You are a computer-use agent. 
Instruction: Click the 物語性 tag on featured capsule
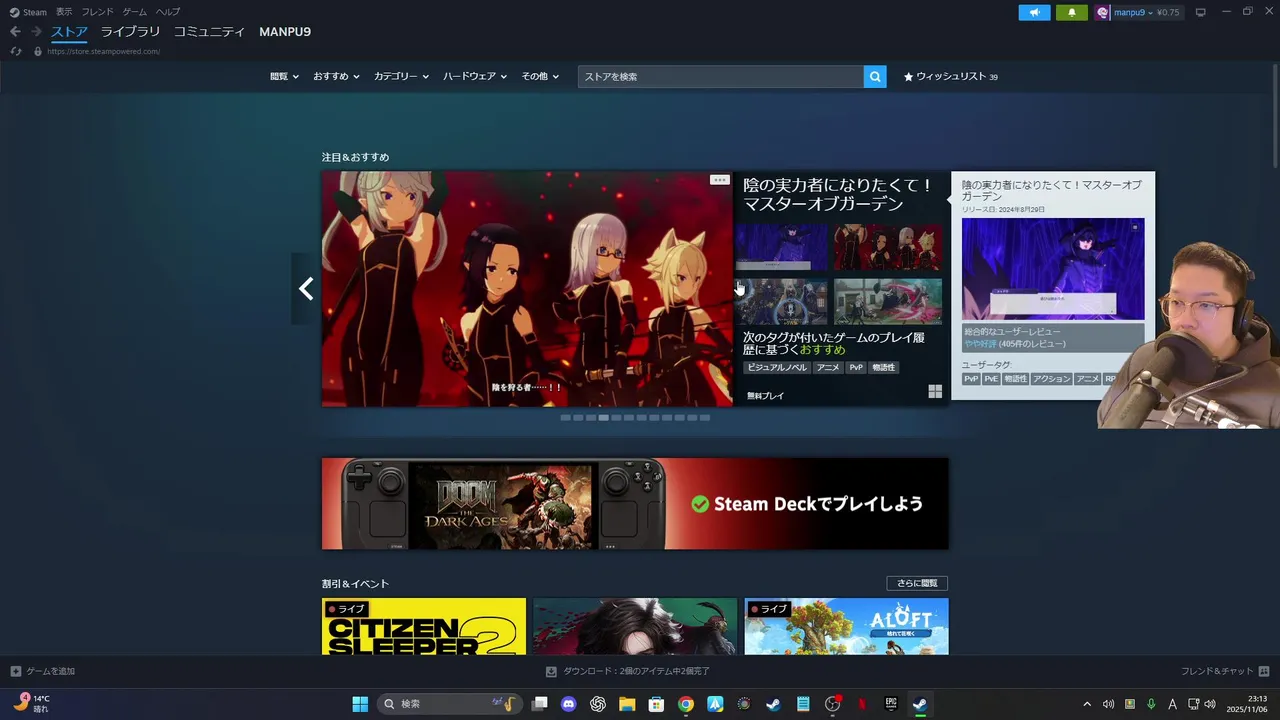pyautogui.click(x=883, y=367)
